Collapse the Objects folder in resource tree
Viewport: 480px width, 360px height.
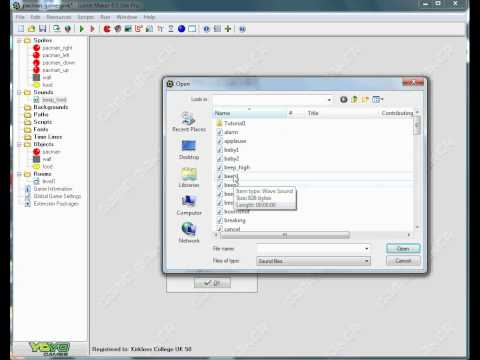click(x=19, y=144)
